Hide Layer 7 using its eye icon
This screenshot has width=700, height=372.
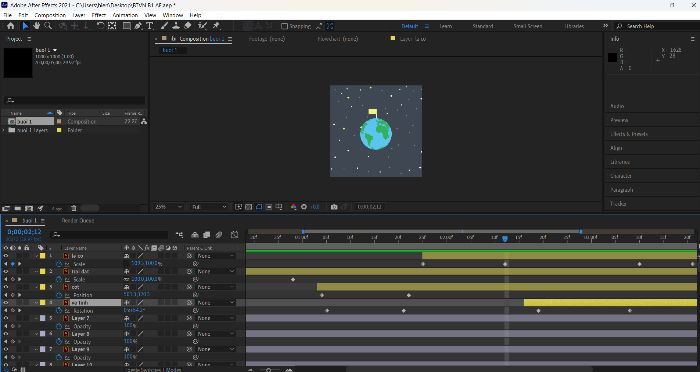[6, 318]
